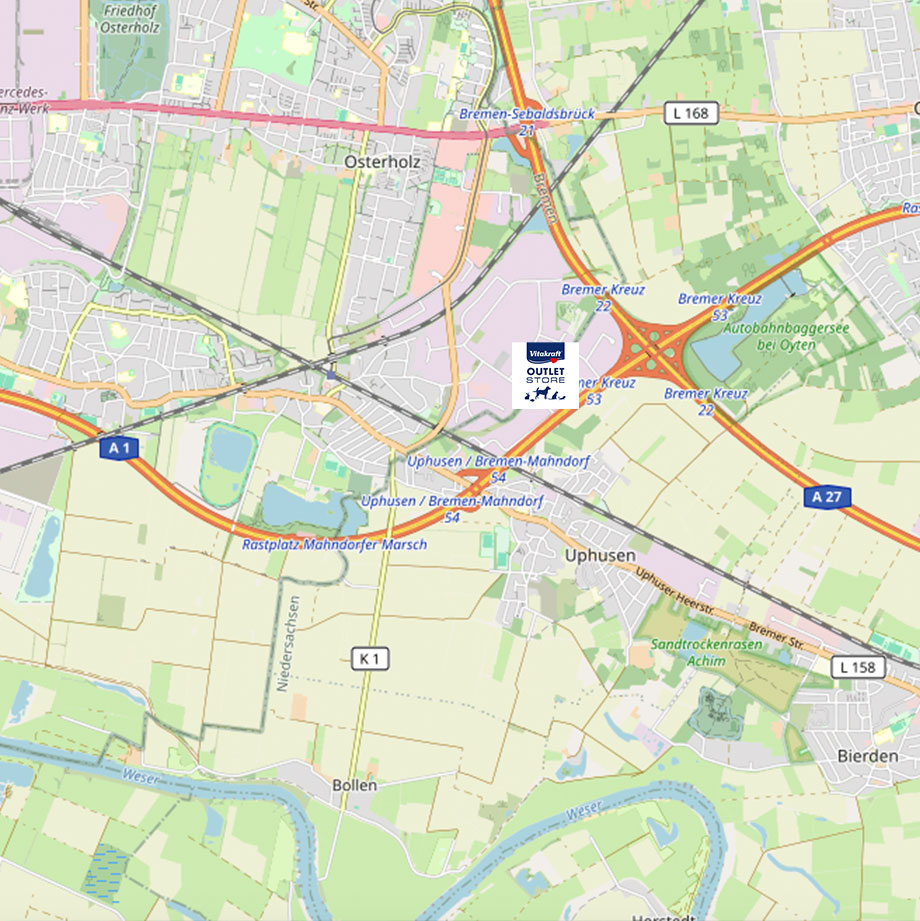
Task: Click the A 27 motorway shield
Action: coord(827,498)
